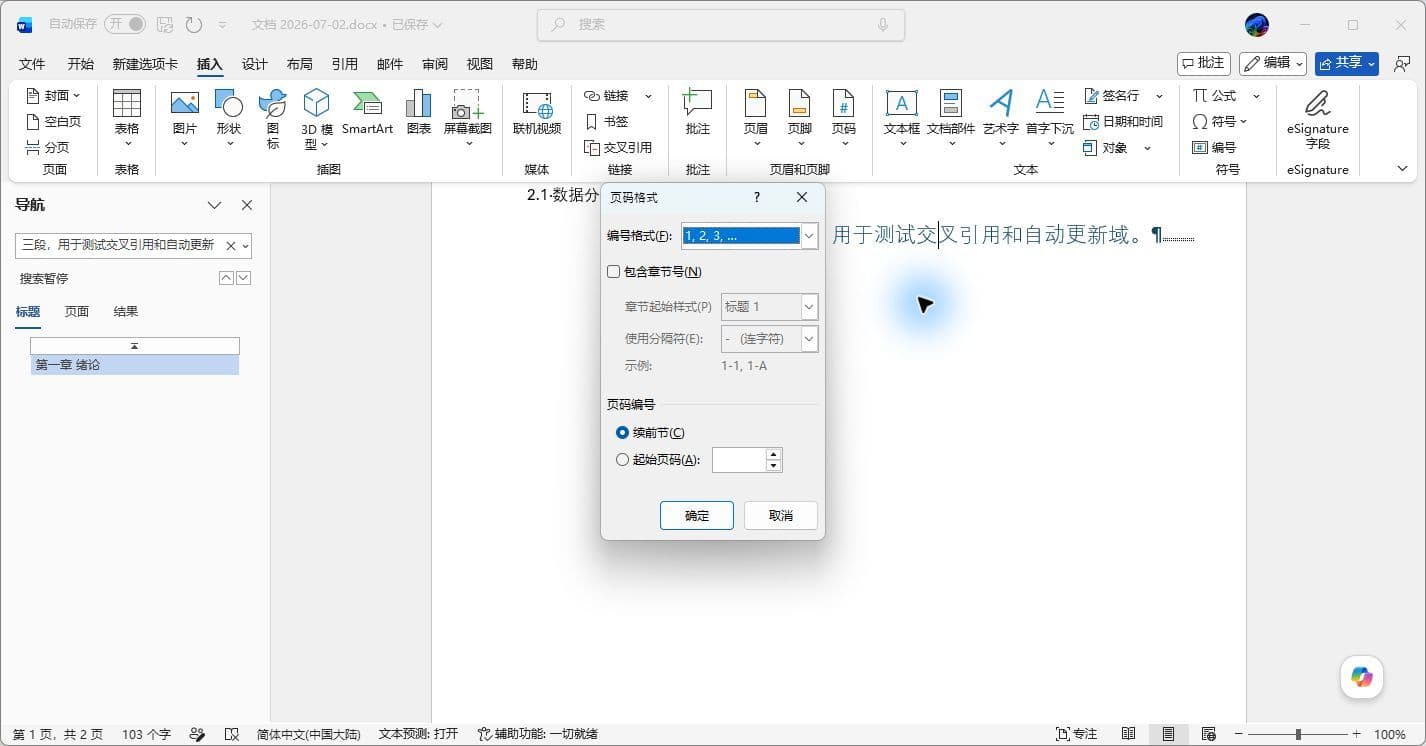Insert a text box (文本框)
Screen dimensions: 1426x746
[902, 118]
